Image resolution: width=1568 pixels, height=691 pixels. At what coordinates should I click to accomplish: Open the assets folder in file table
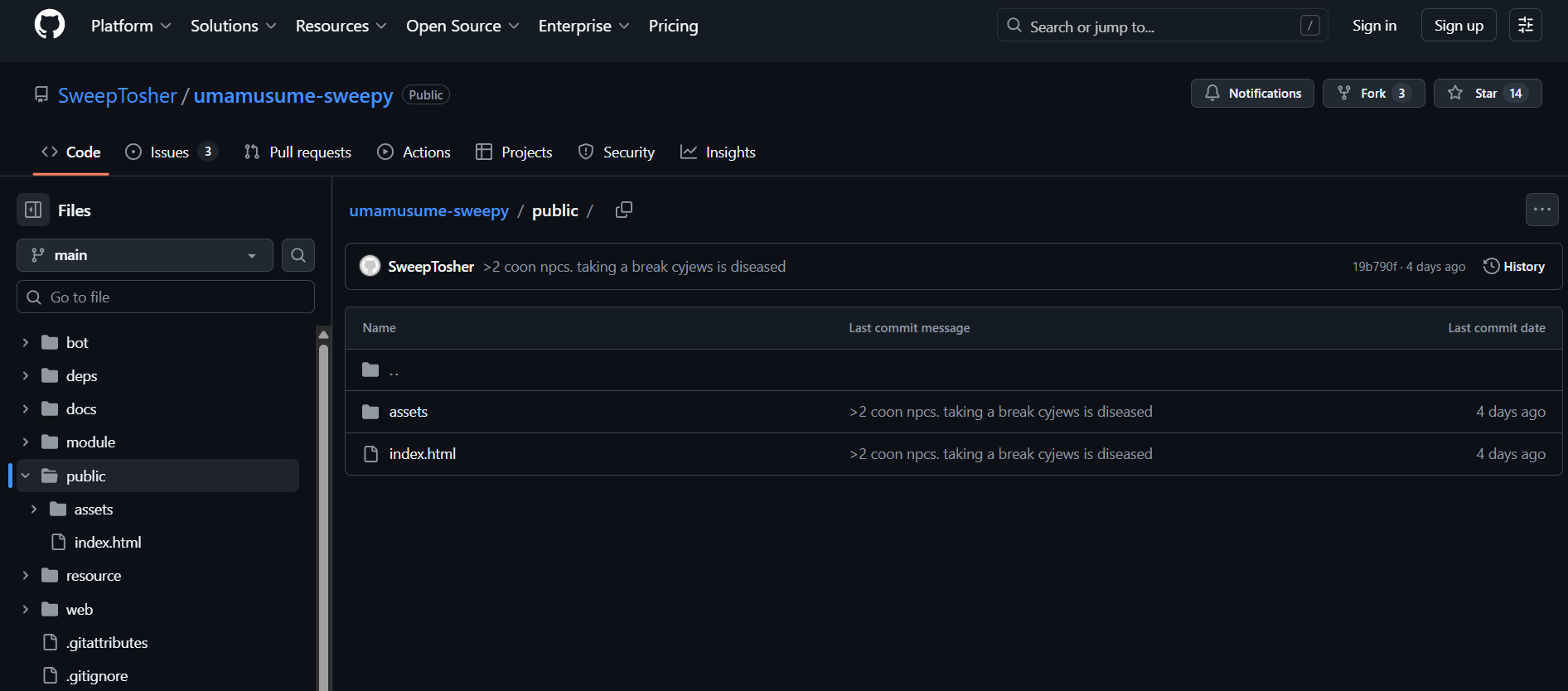409,412
